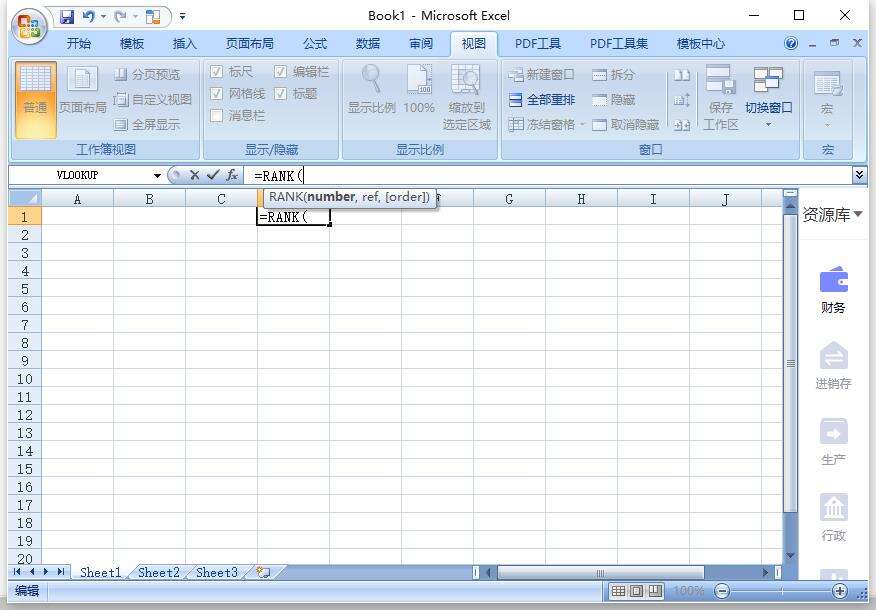Open the 显示比例 zoom dialog

point(372,89)
